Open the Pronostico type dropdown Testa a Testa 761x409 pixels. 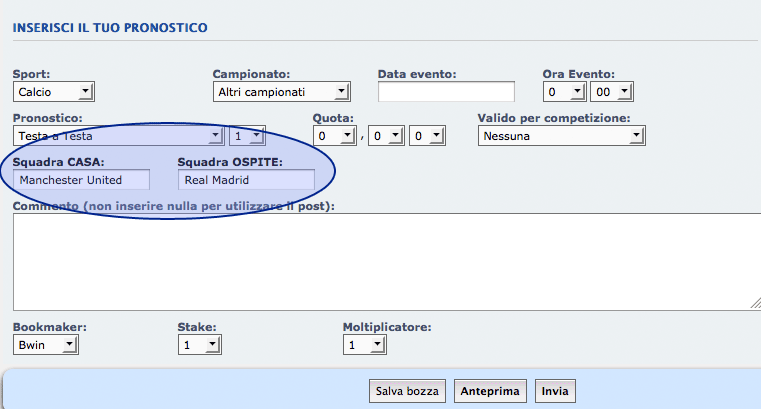[118, 136]
